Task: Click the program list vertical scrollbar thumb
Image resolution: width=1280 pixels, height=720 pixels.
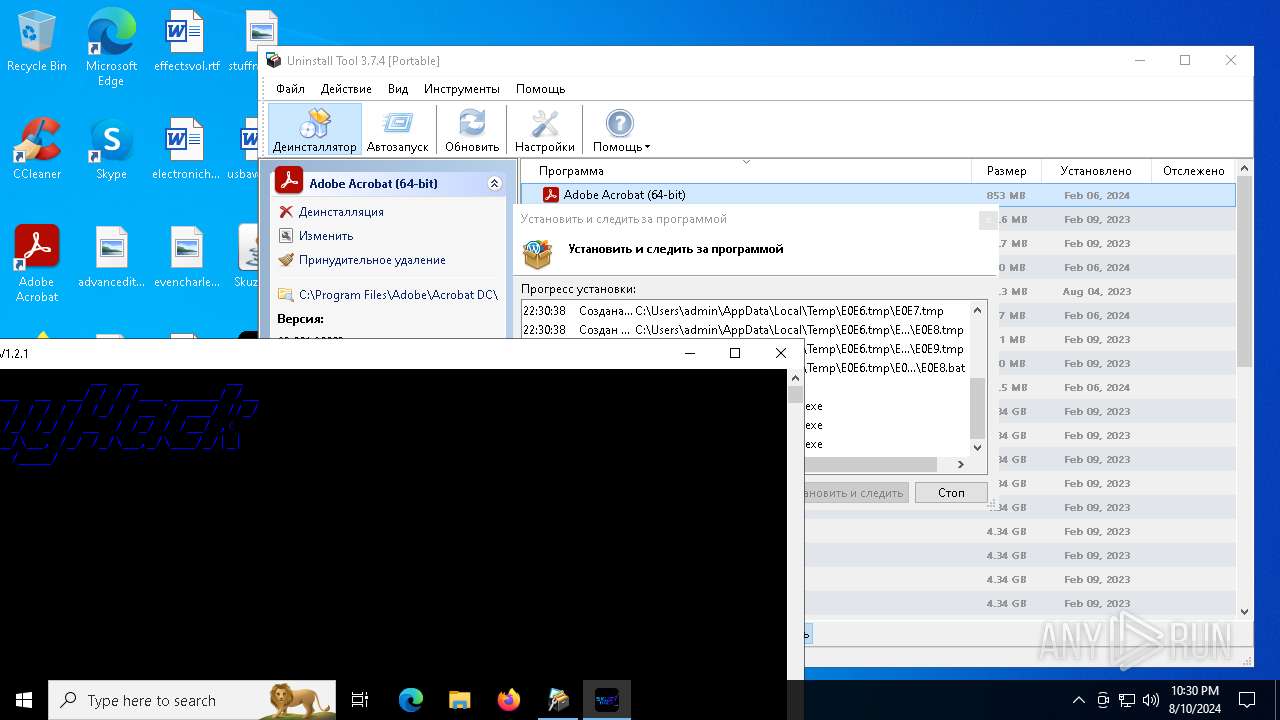Action: (1245, 273)
